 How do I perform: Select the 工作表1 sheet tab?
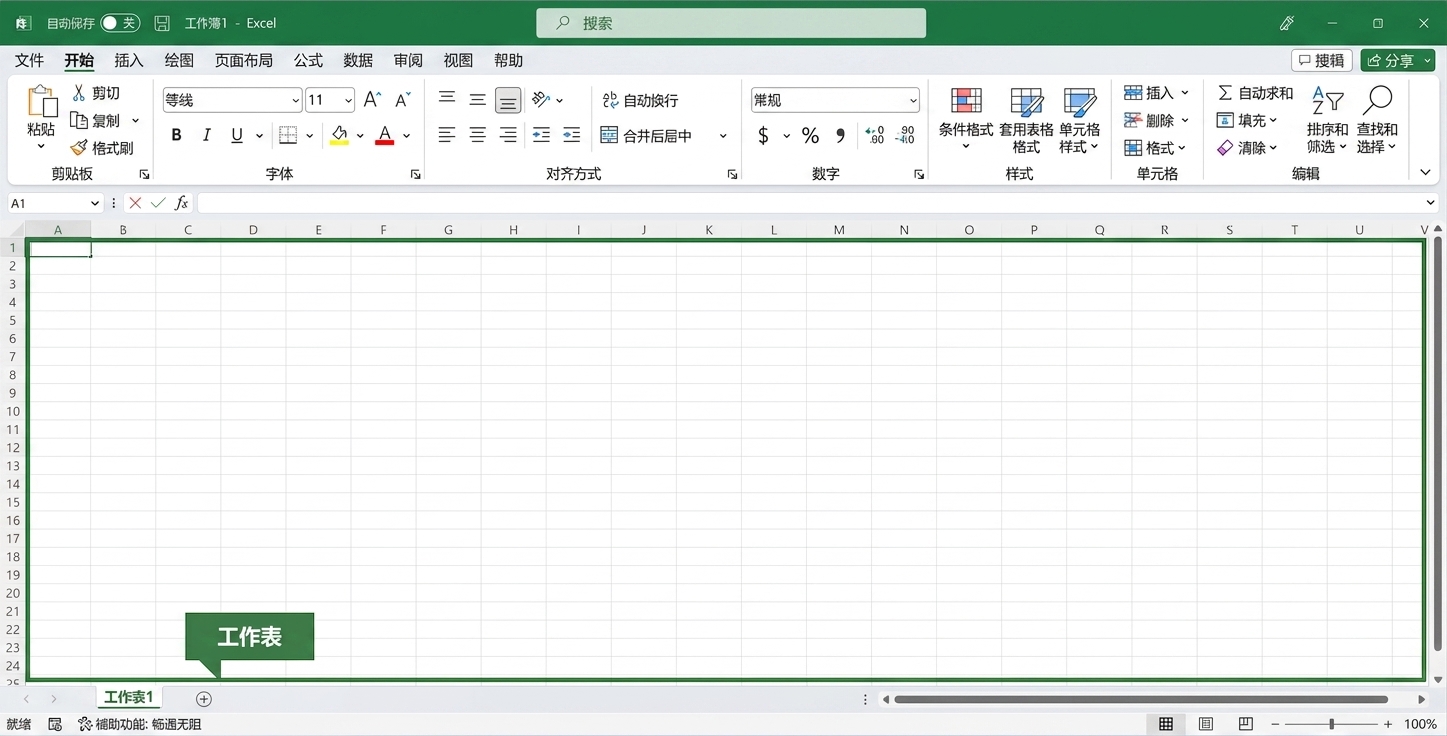129,698
